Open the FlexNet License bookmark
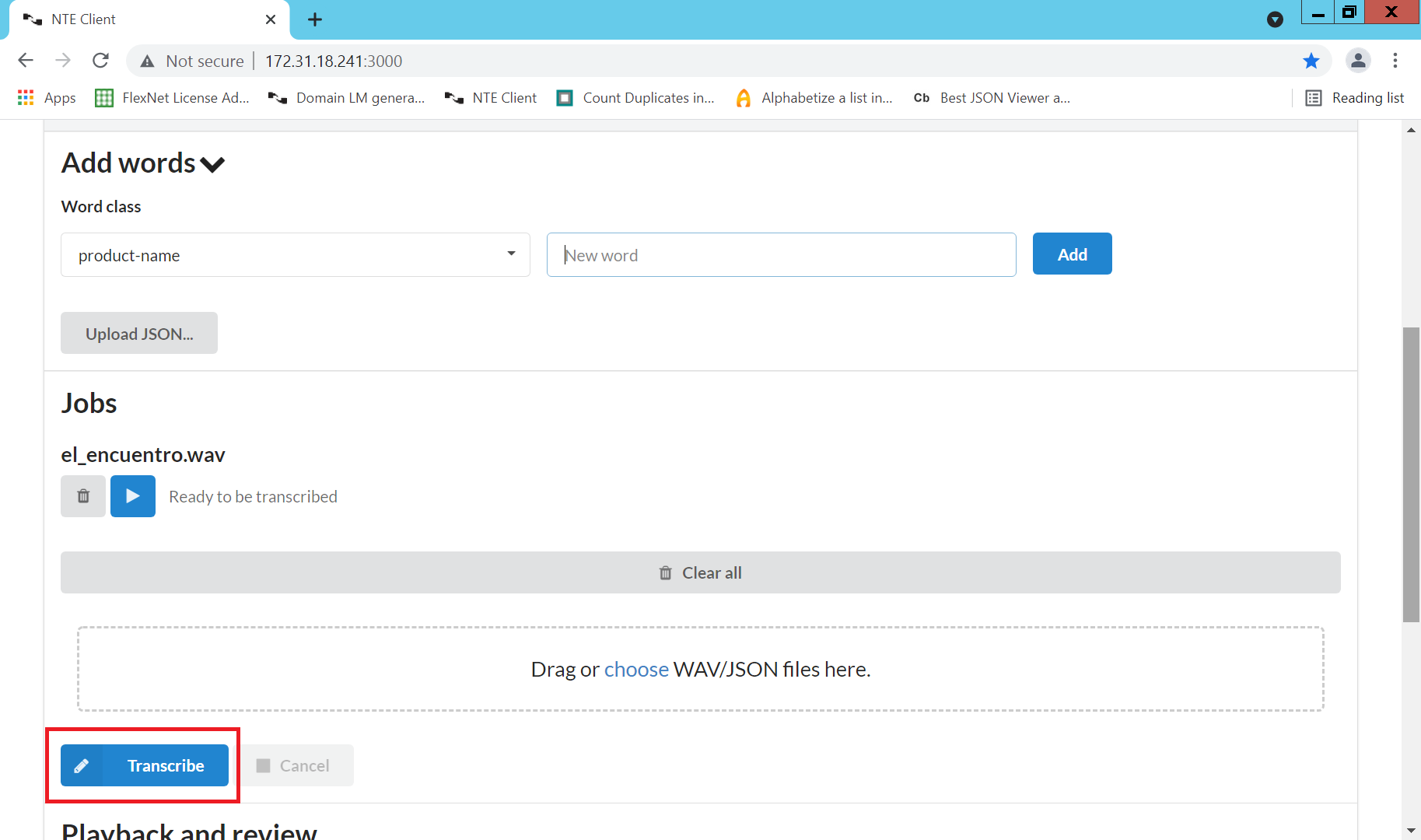 tap(173, 97)
